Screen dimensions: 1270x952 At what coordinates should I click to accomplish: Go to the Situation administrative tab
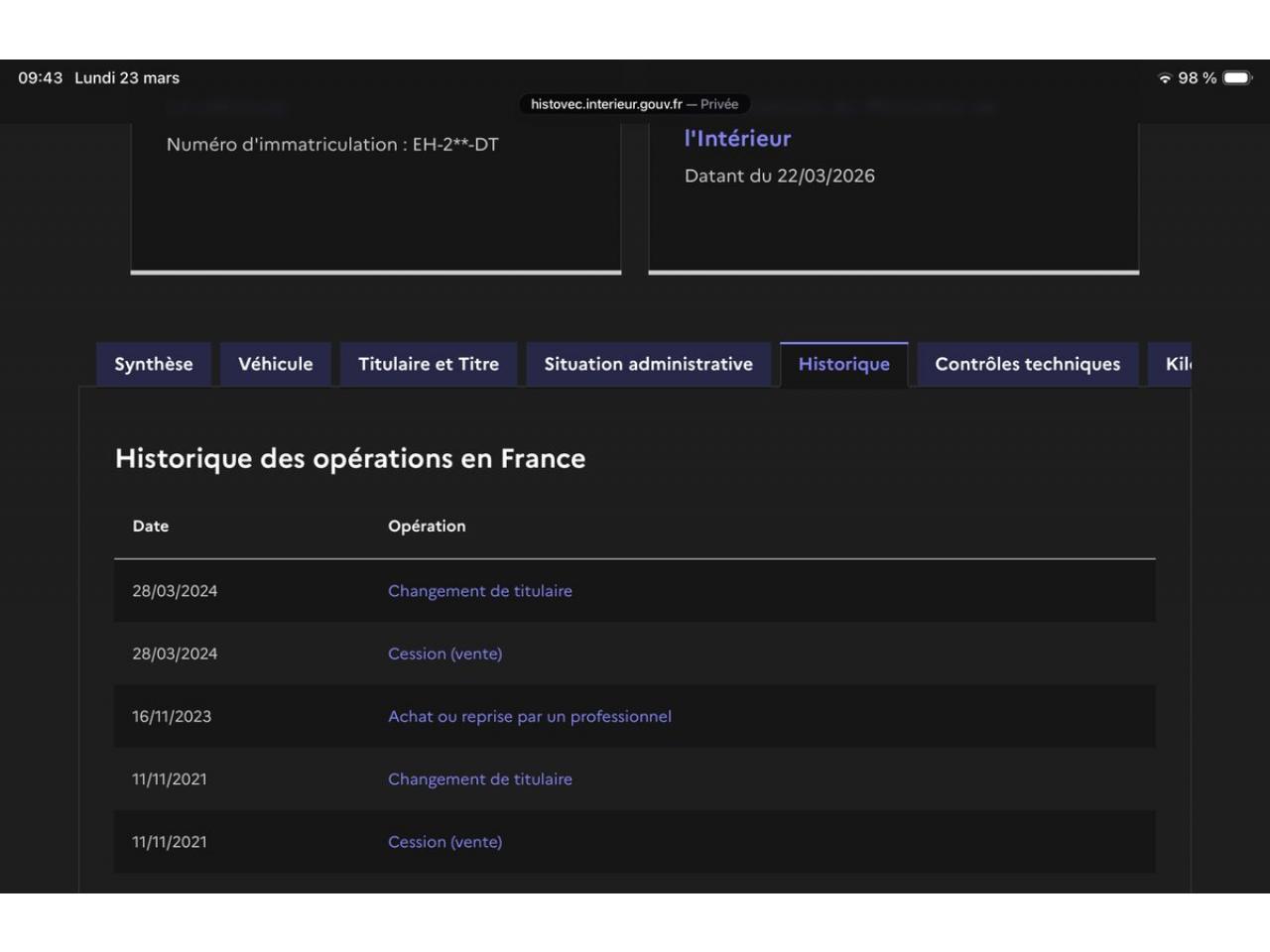click(648, 364)
